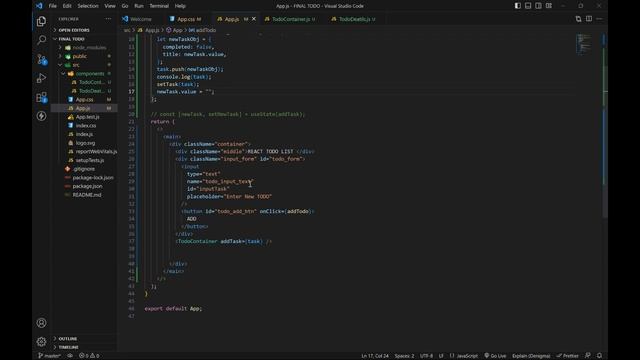This screenshot has height=360, width=640.
Task: Open Explorer's more actions ellipsis
Action: 108,19
